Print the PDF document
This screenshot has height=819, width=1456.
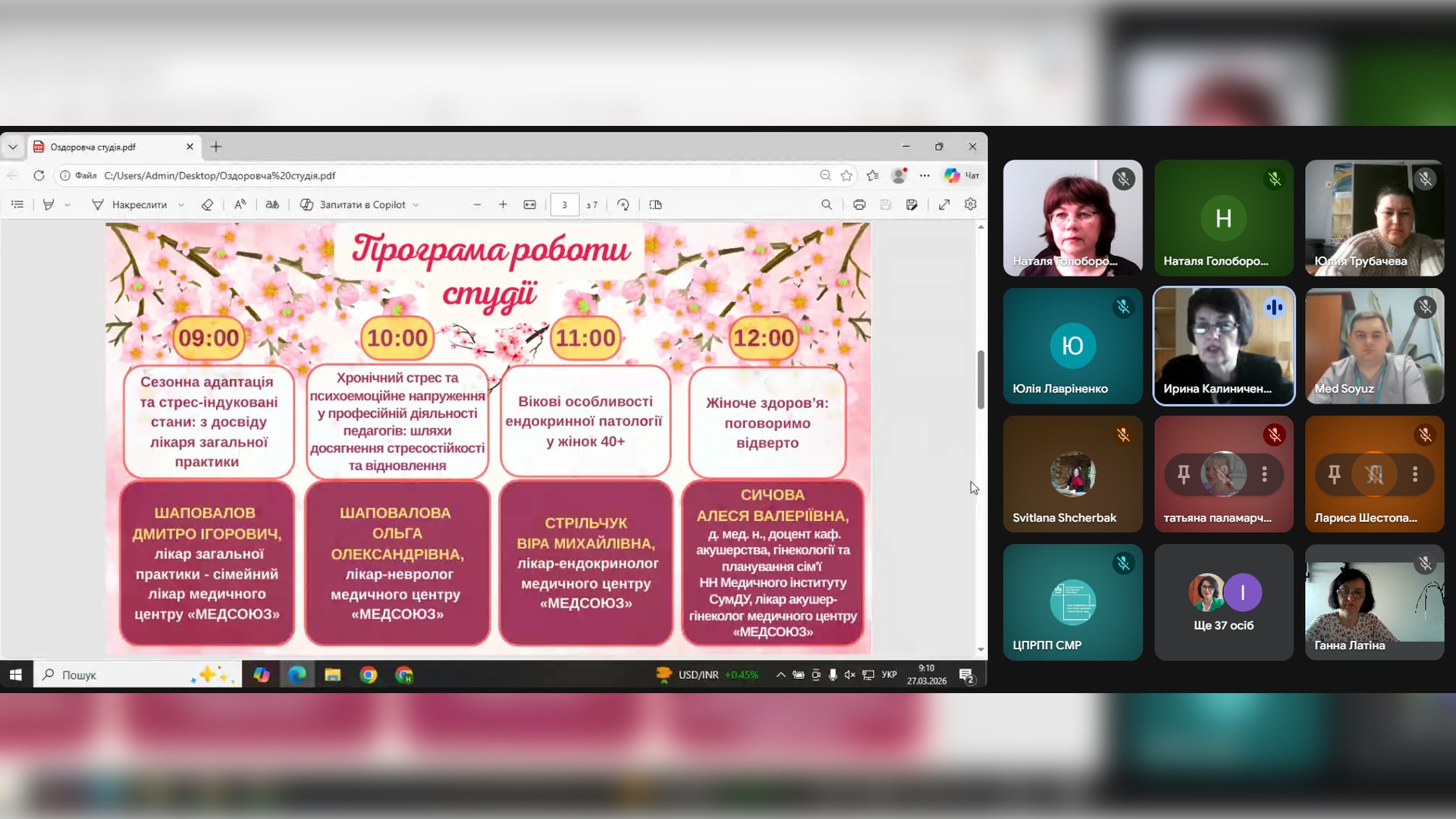point(859,205)
